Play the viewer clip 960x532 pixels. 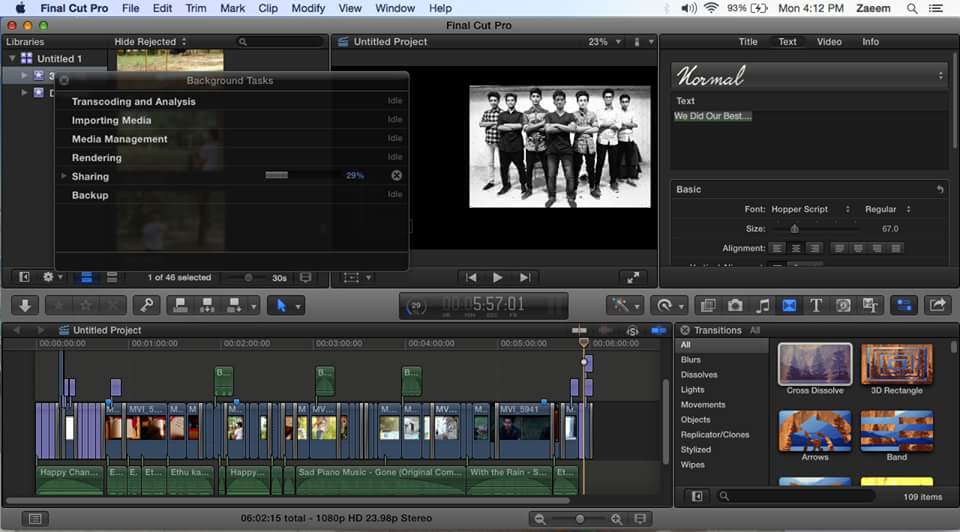pos(497,277)
